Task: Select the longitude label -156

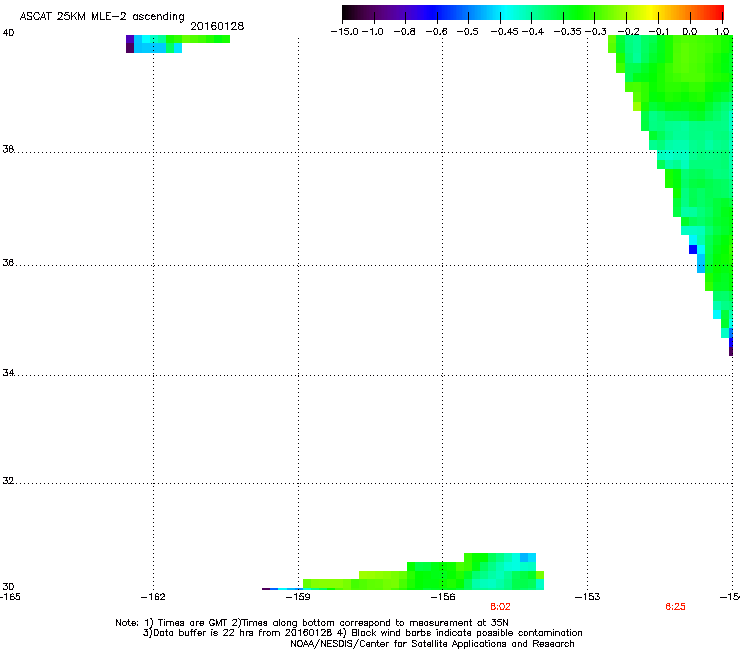Action: [443, 597]
